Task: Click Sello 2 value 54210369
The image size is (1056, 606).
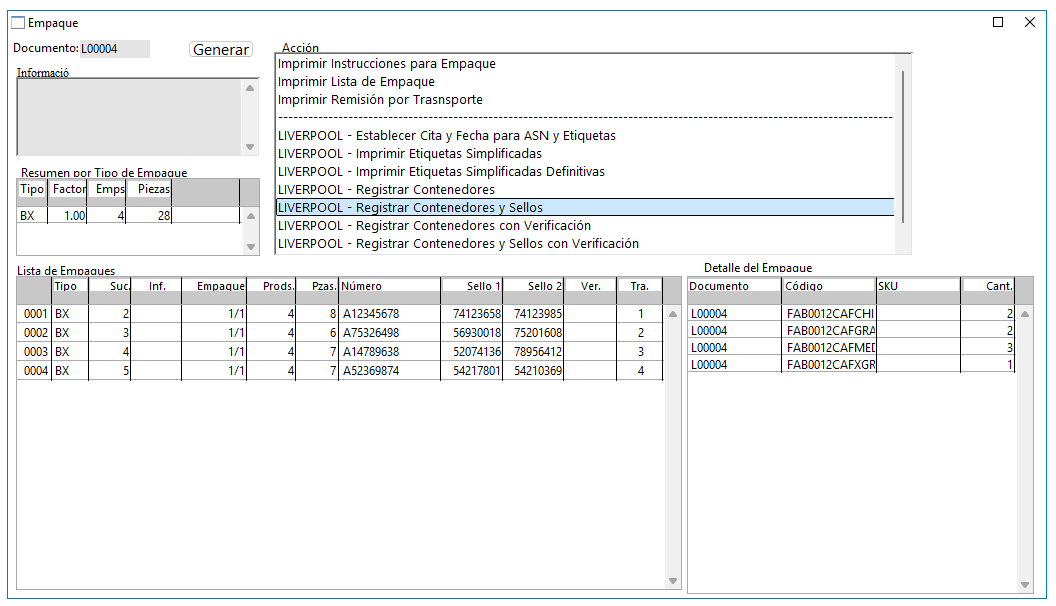Action: tap(537, 370)
